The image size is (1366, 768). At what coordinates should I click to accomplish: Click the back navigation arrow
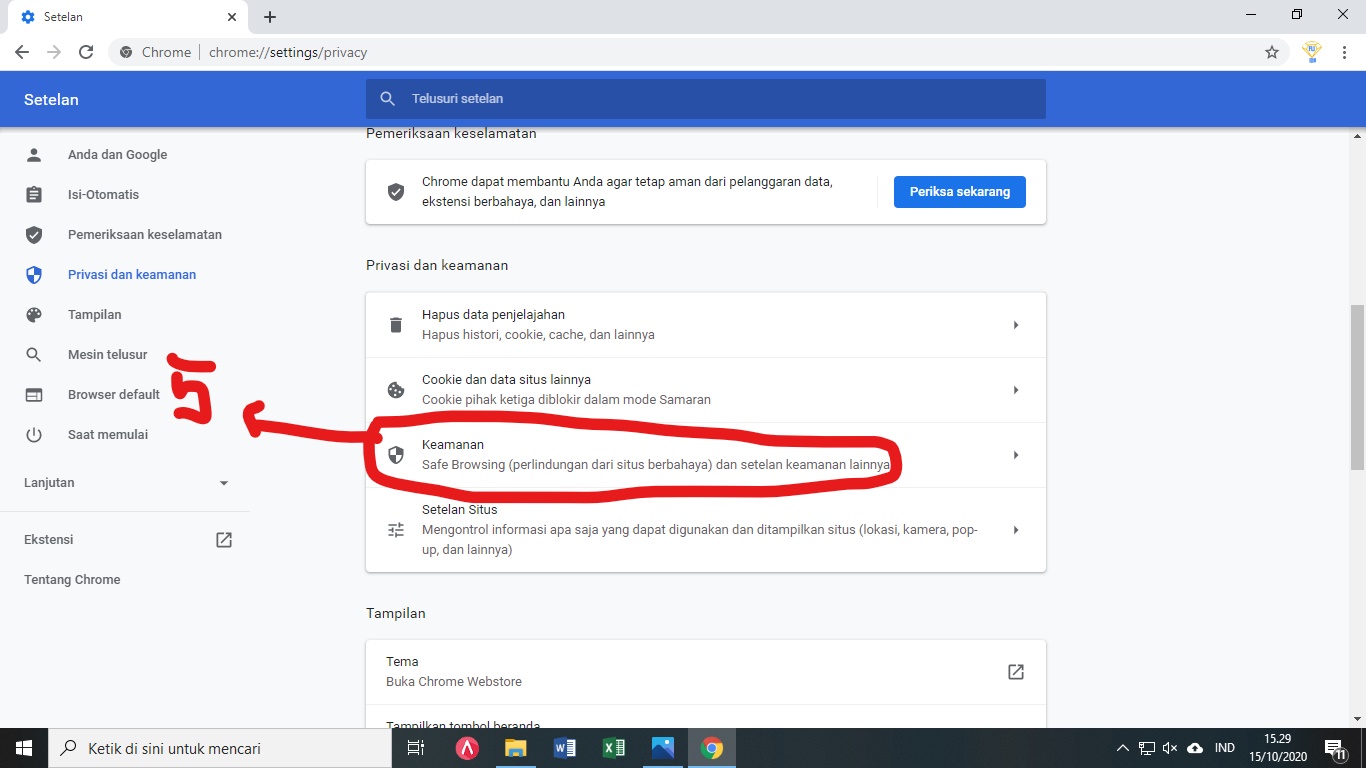point(22,52)
